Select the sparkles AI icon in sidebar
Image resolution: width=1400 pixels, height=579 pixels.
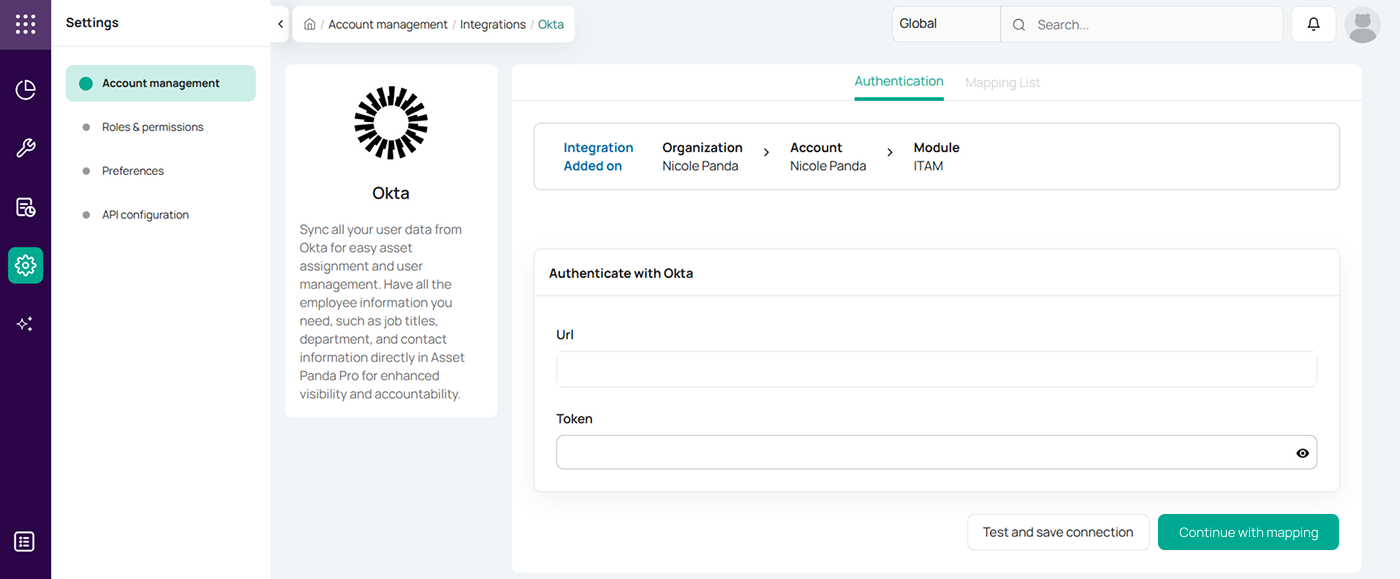pyautogui.click(x=25, y=323)
